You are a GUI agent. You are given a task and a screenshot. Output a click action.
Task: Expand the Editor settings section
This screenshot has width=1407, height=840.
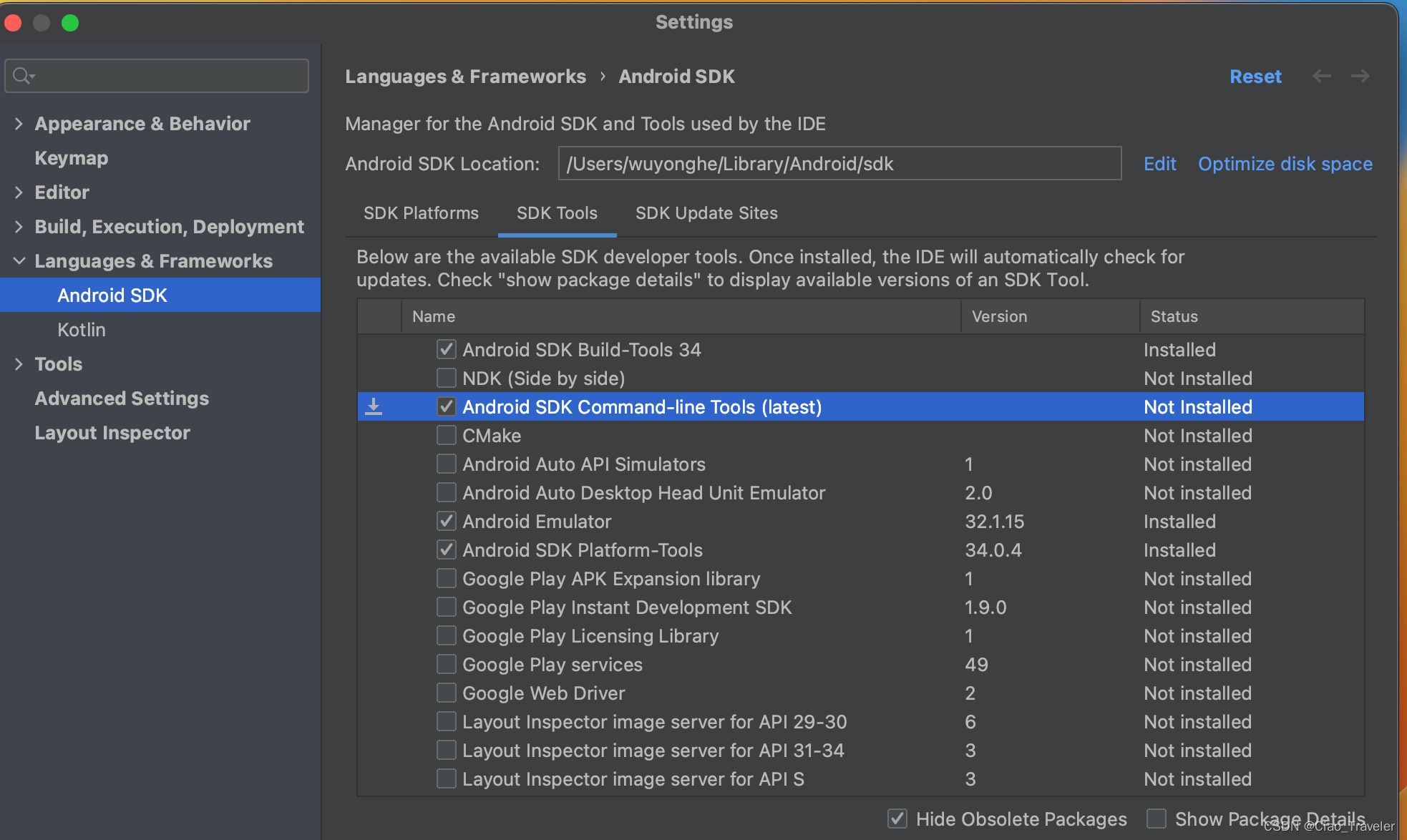coord(19,192)
